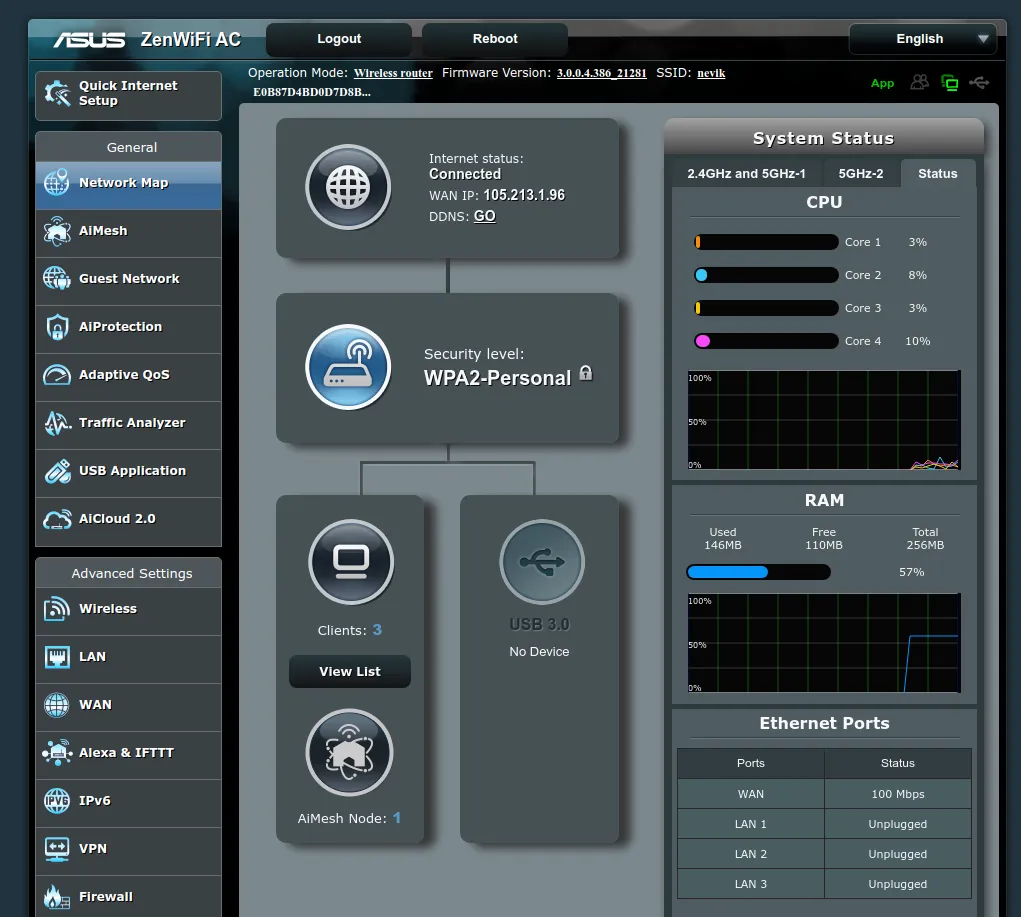The image size is (1021, 917).
Task: Click the WAN globe icon in sidebar
Action: 57,705
